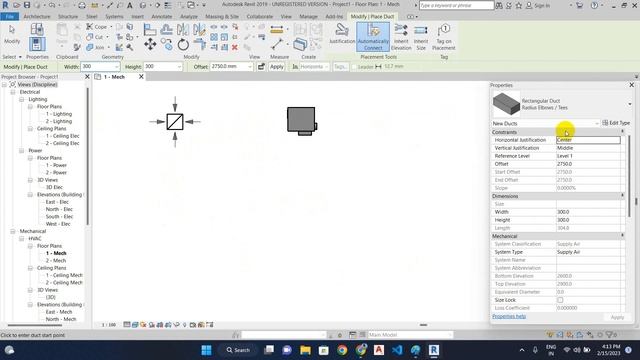Click the Cope geometry tool
640x360 pixels.
click(x=97, y=27)
